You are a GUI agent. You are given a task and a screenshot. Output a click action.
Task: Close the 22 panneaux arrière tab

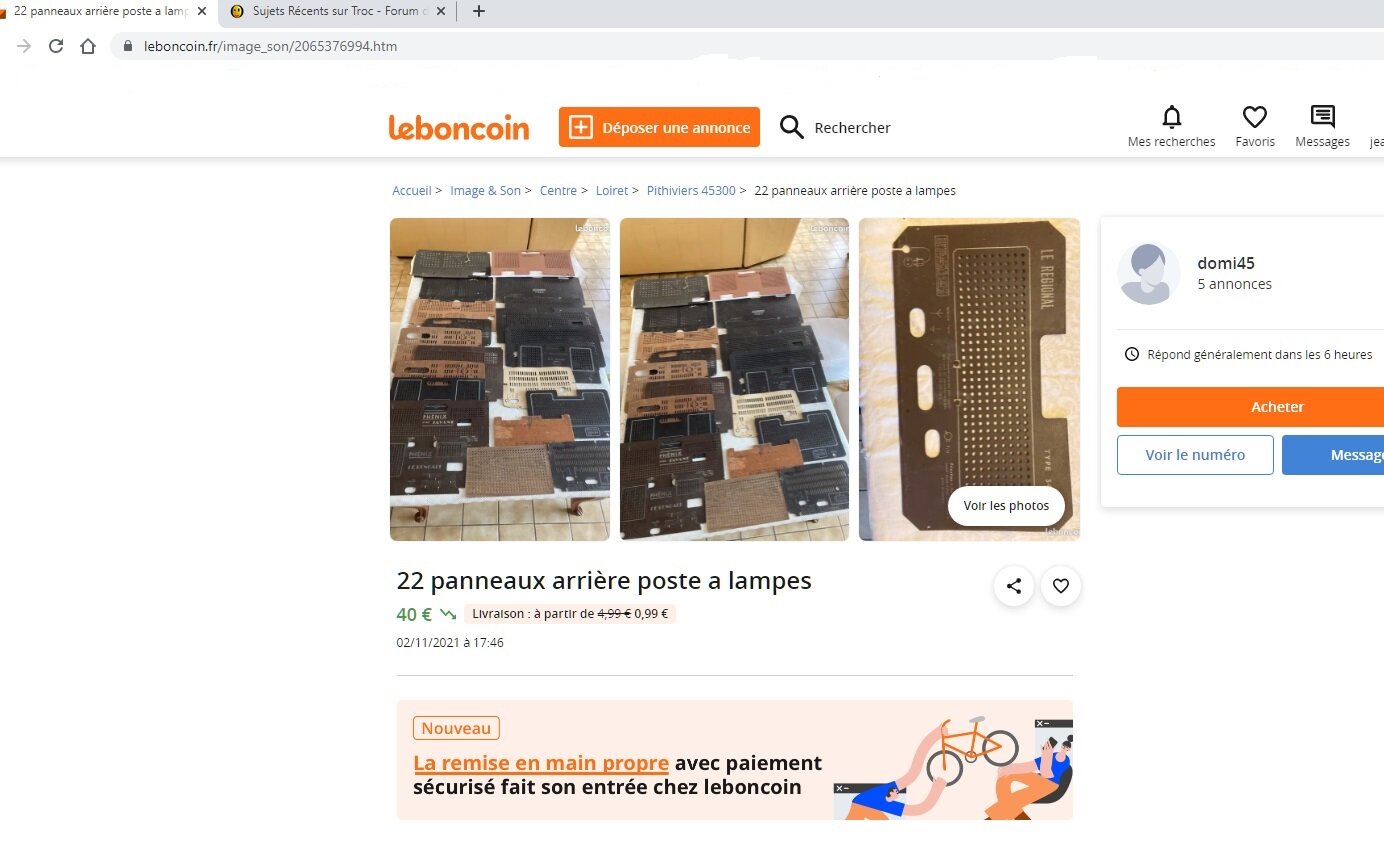click(x=201, y=11)
